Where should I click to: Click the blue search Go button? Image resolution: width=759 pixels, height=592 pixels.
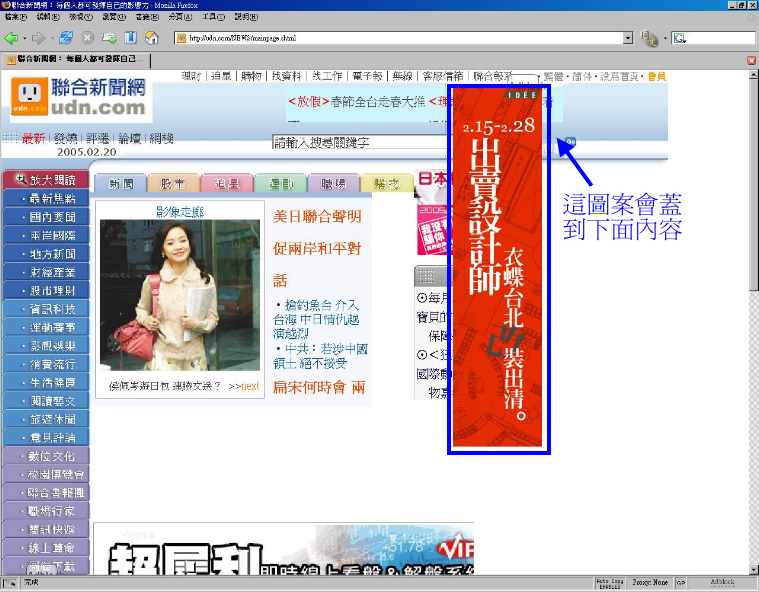(571, 141)
